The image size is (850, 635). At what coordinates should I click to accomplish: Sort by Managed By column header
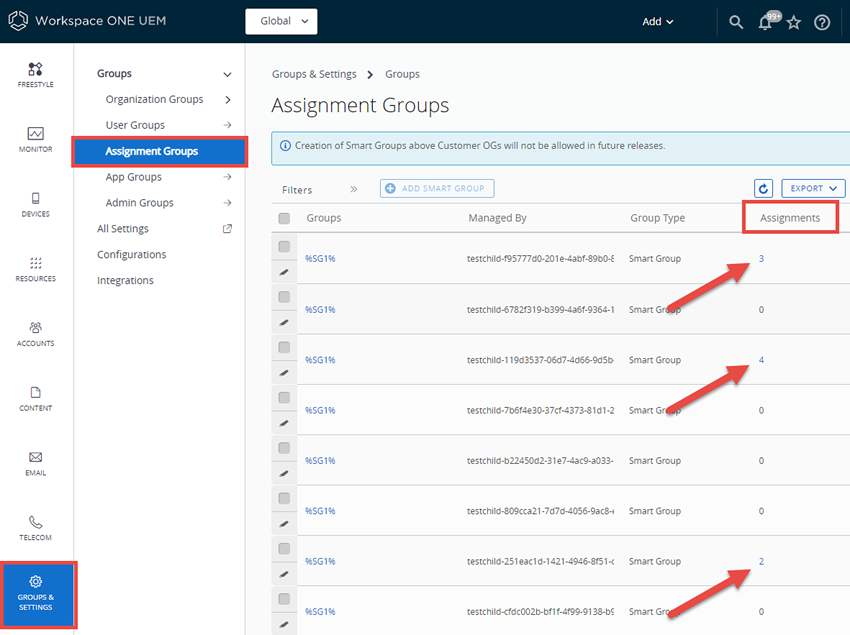[x=497, y=218]
